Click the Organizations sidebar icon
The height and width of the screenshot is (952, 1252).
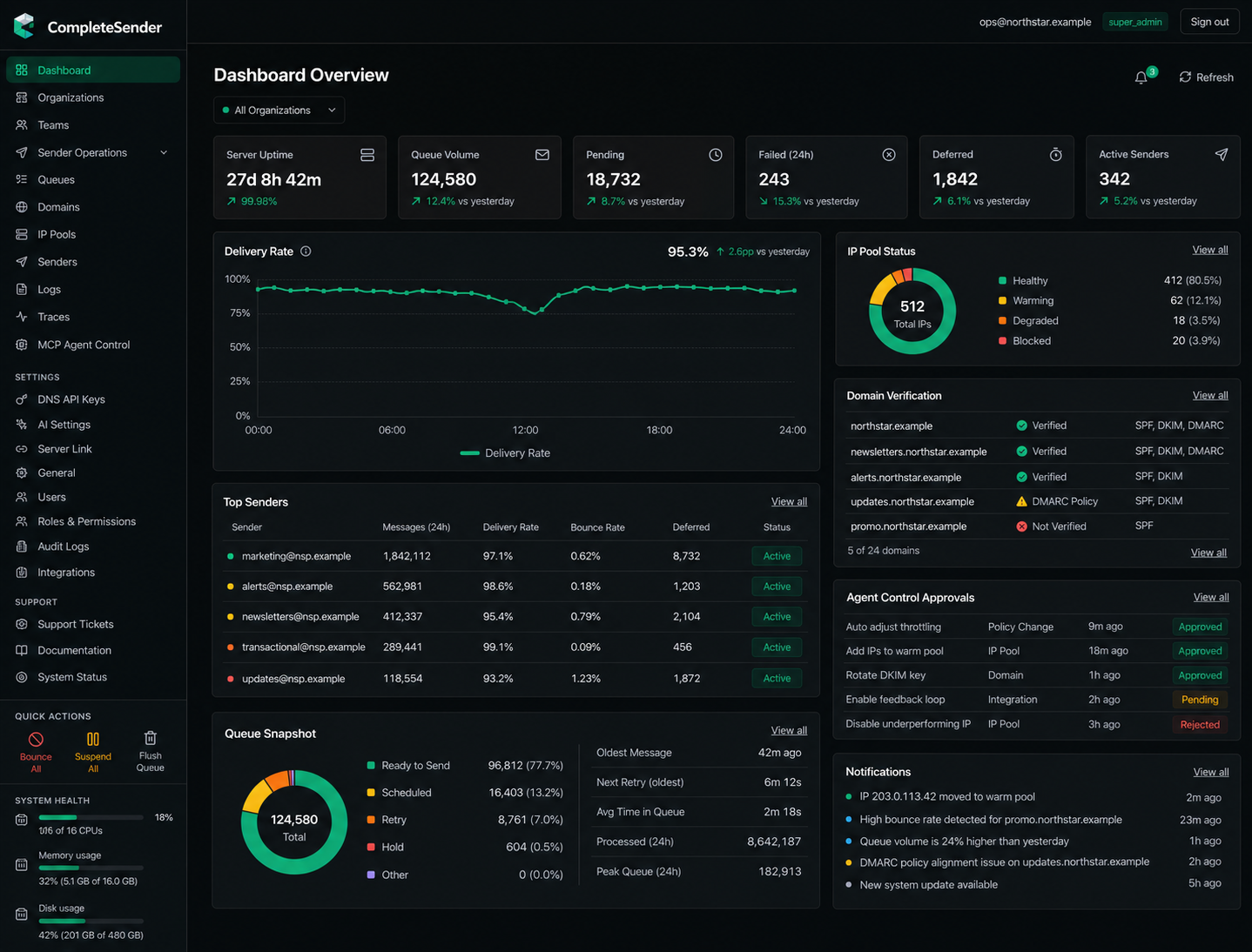coord(22,97)
